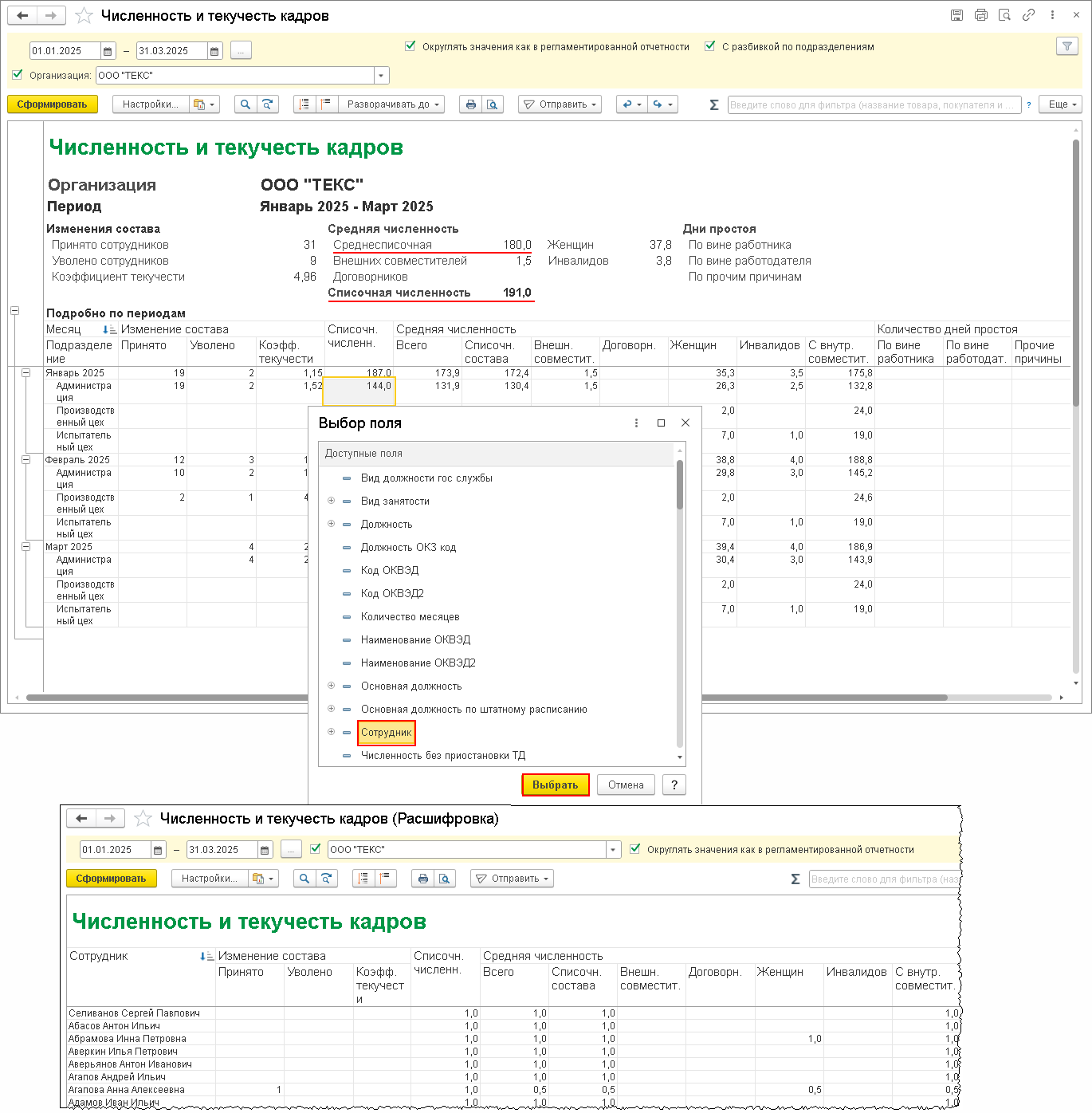The image size is (1092, 1113).
Task: Expand the Вид занятости field
Action: click(x=332, y=501)
